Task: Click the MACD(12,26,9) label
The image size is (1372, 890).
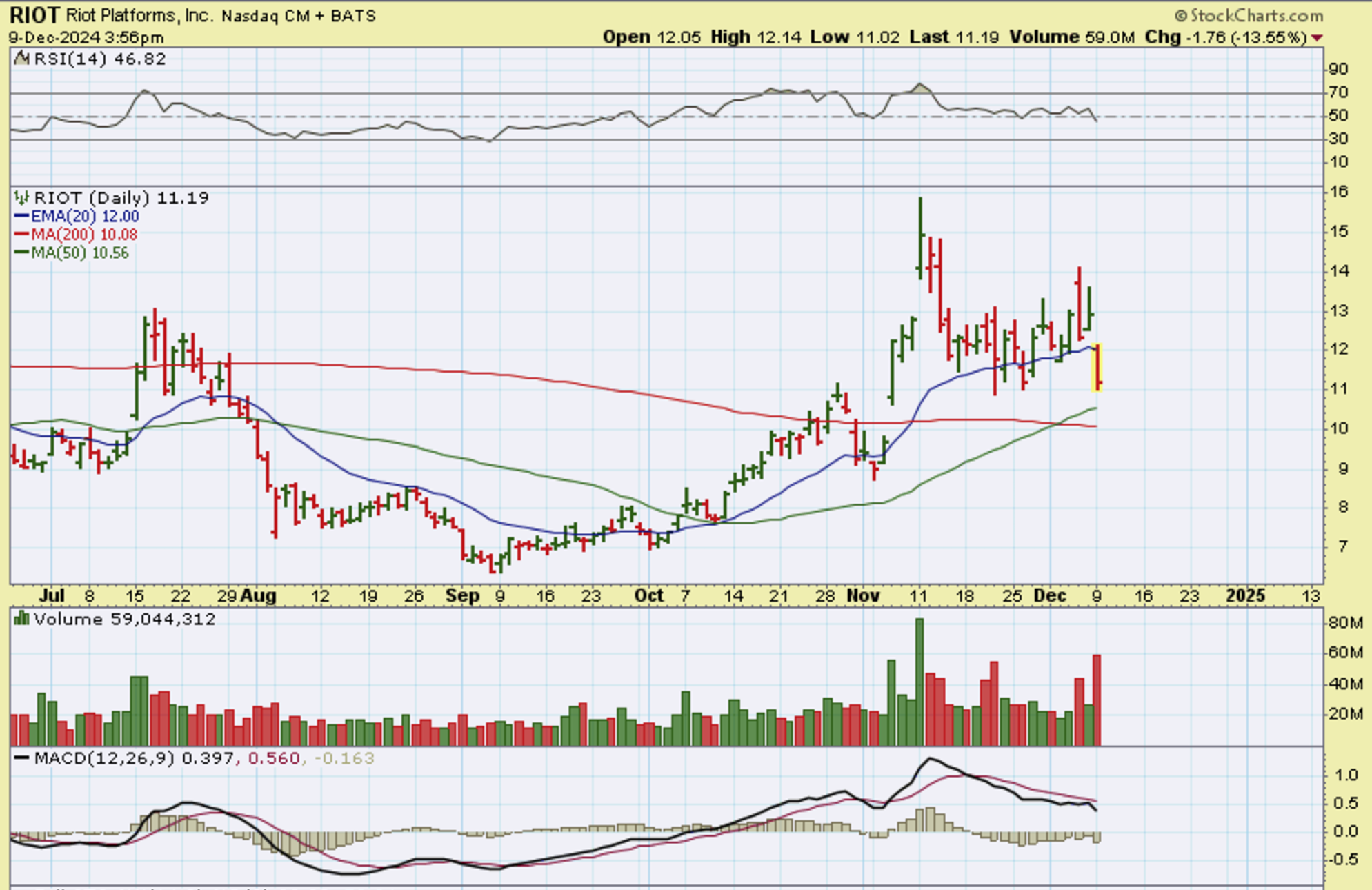Action: coord(104,758)
